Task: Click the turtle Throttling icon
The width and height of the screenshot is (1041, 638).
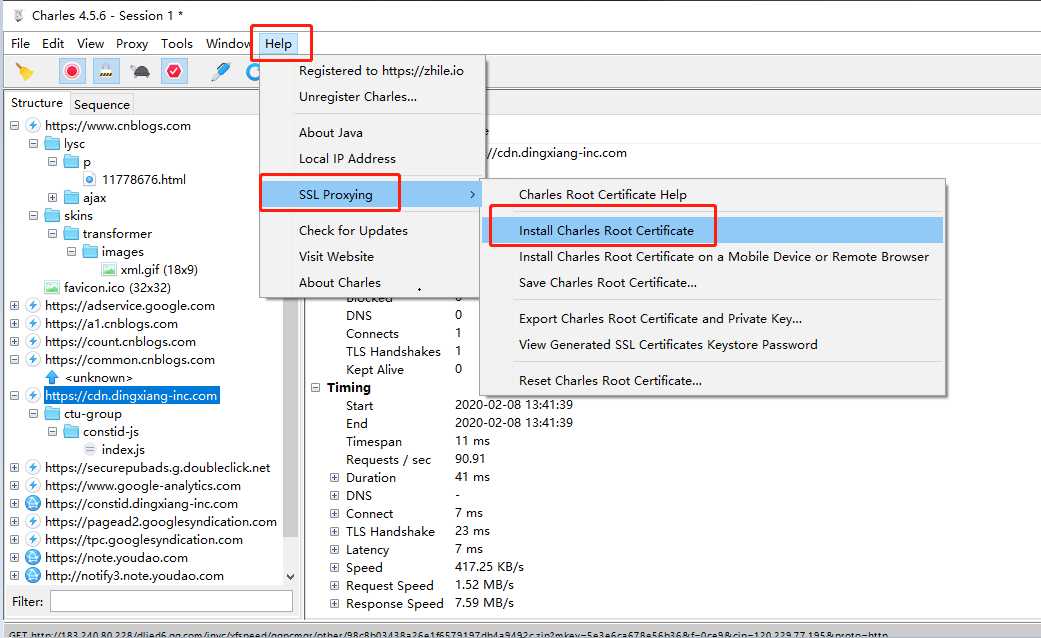Action: click(140, 71)
